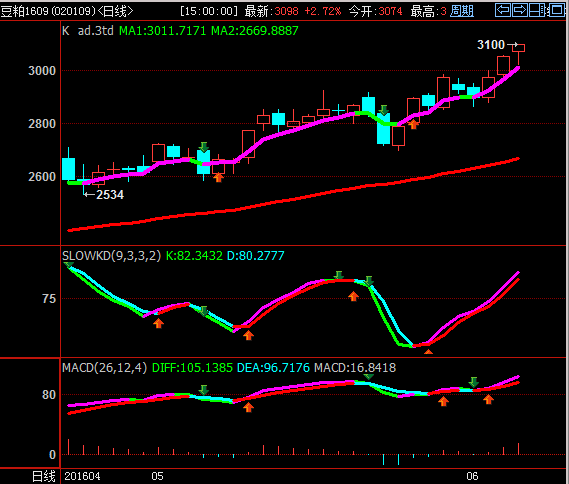Screen dimensions: 569x484
Task: Click the 3000 price axis label
Action: click(42, 71)
